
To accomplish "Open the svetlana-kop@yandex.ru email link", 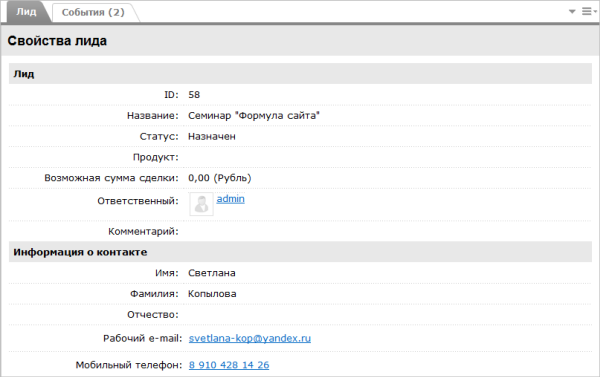I will click(x=250, y=338).
